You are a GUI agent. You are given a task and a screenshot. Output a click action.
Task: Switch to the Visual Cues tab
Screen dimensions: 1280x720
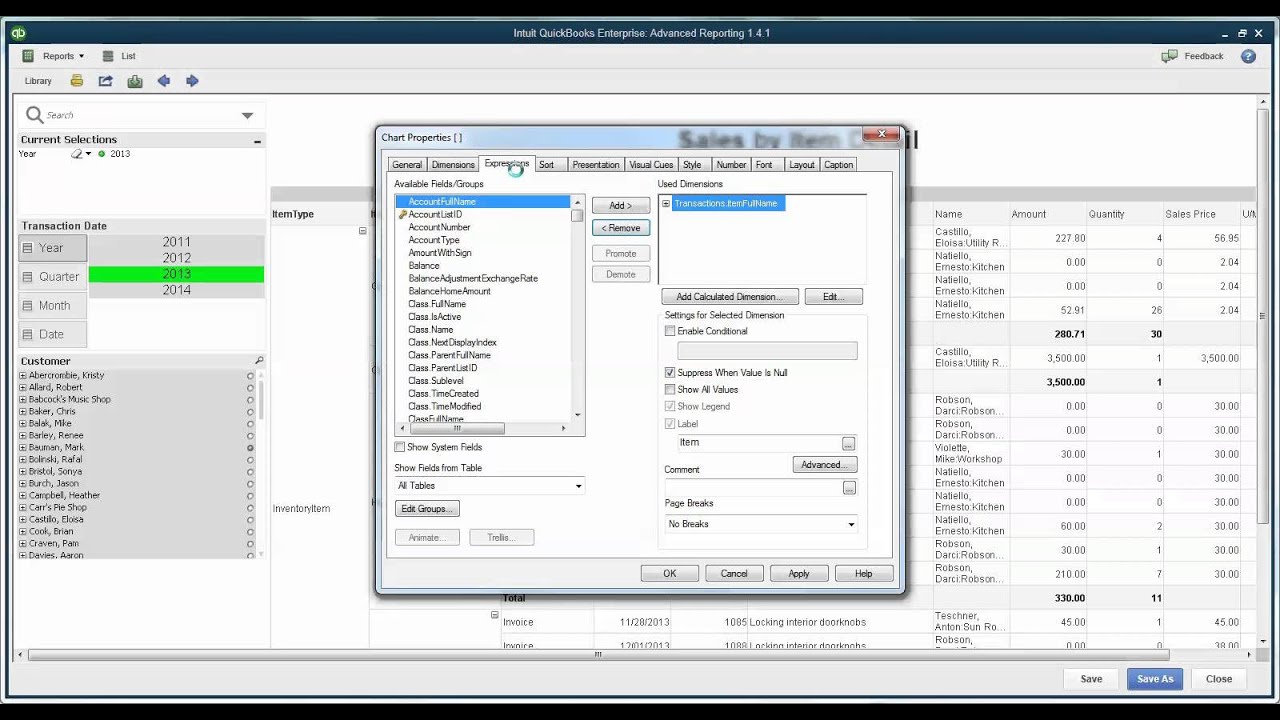[651, 165]
